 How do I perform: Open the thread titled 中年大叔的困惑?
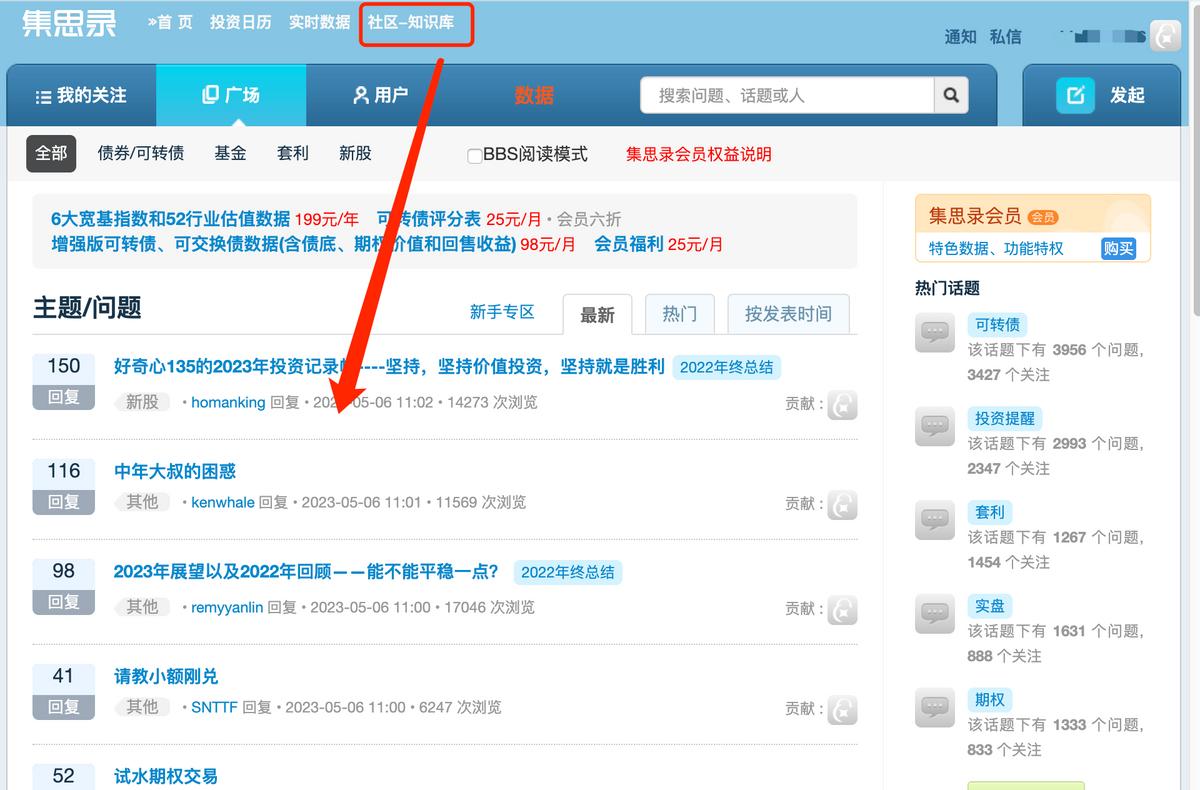173,471
